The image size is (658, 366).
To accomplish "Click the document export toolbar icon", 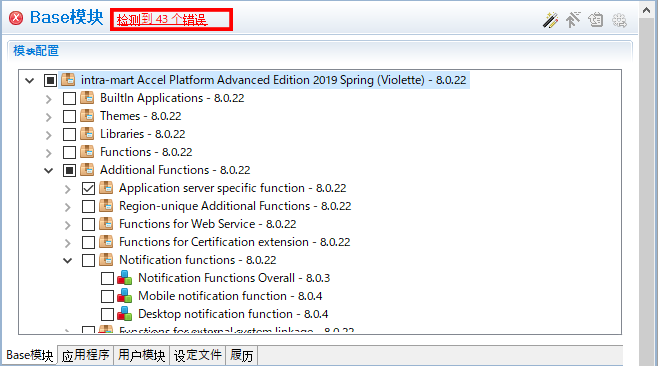I will 596,20.
